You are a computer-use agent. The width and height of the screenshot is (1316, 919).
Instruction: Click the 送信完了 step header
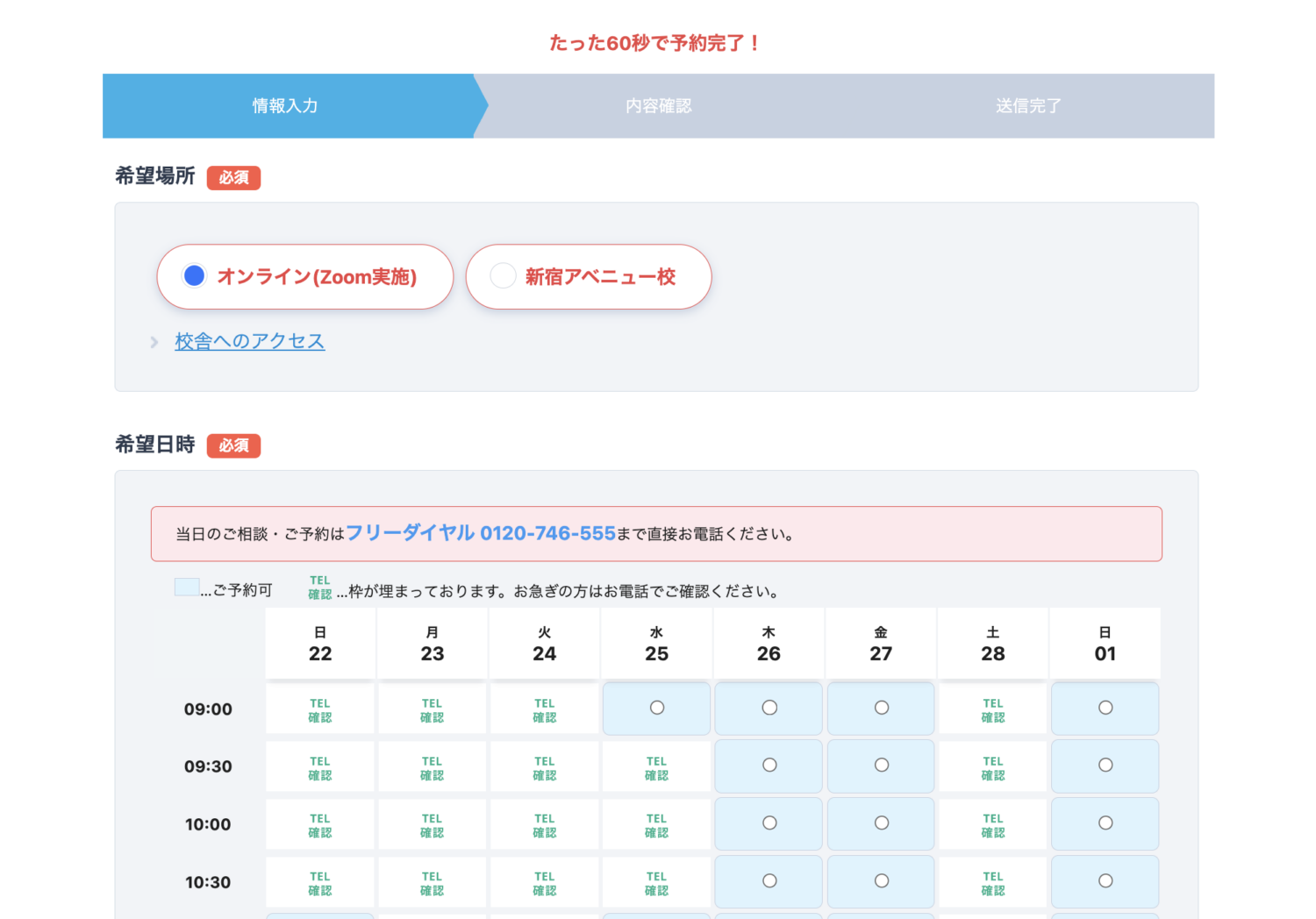(x=1028, y=105)
